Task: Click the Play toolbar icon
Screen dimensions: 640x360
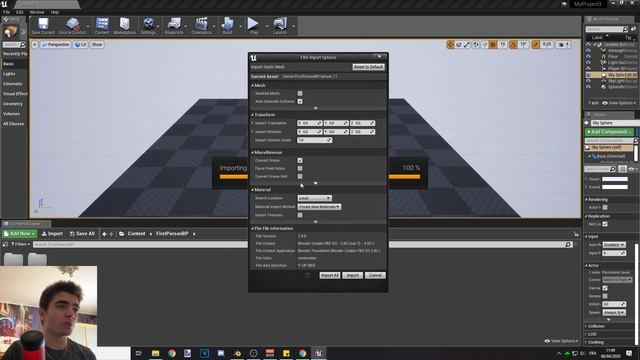Action: (x=253, y=25)
